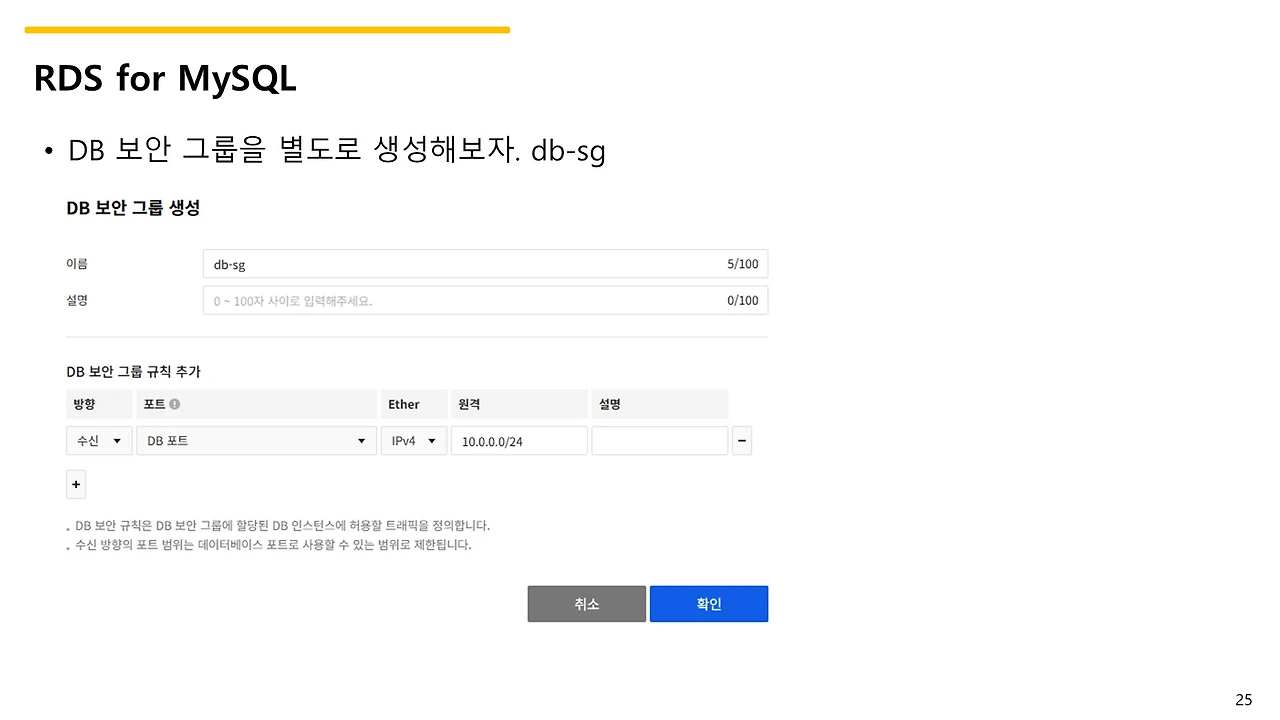Click the 설명 description input with placeholder text

(x=400, y=300)
